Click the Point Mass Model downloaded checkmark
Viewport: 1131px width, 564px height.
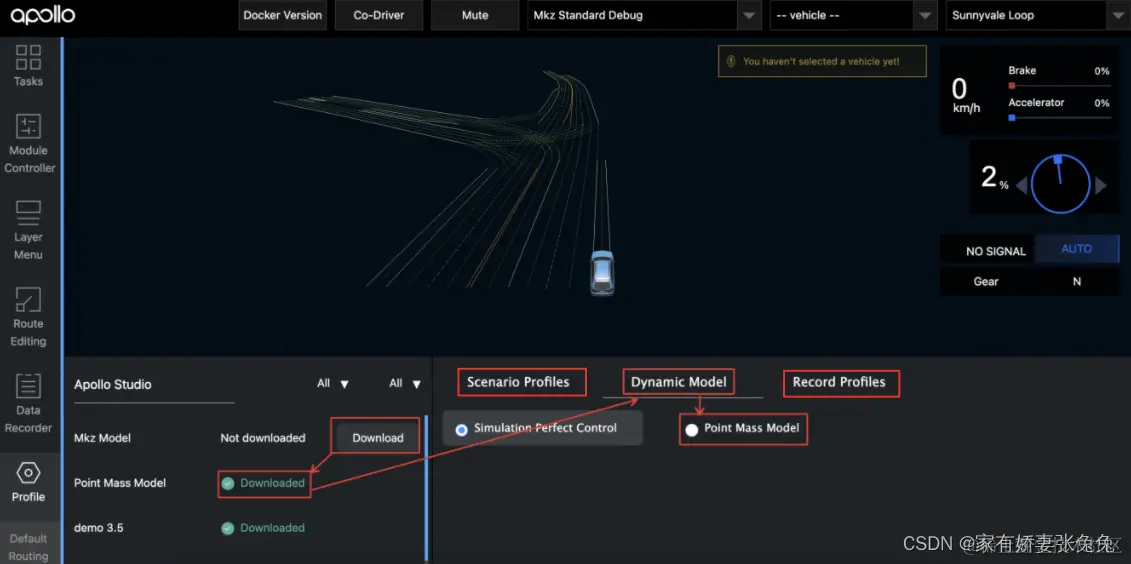(228, 483)
